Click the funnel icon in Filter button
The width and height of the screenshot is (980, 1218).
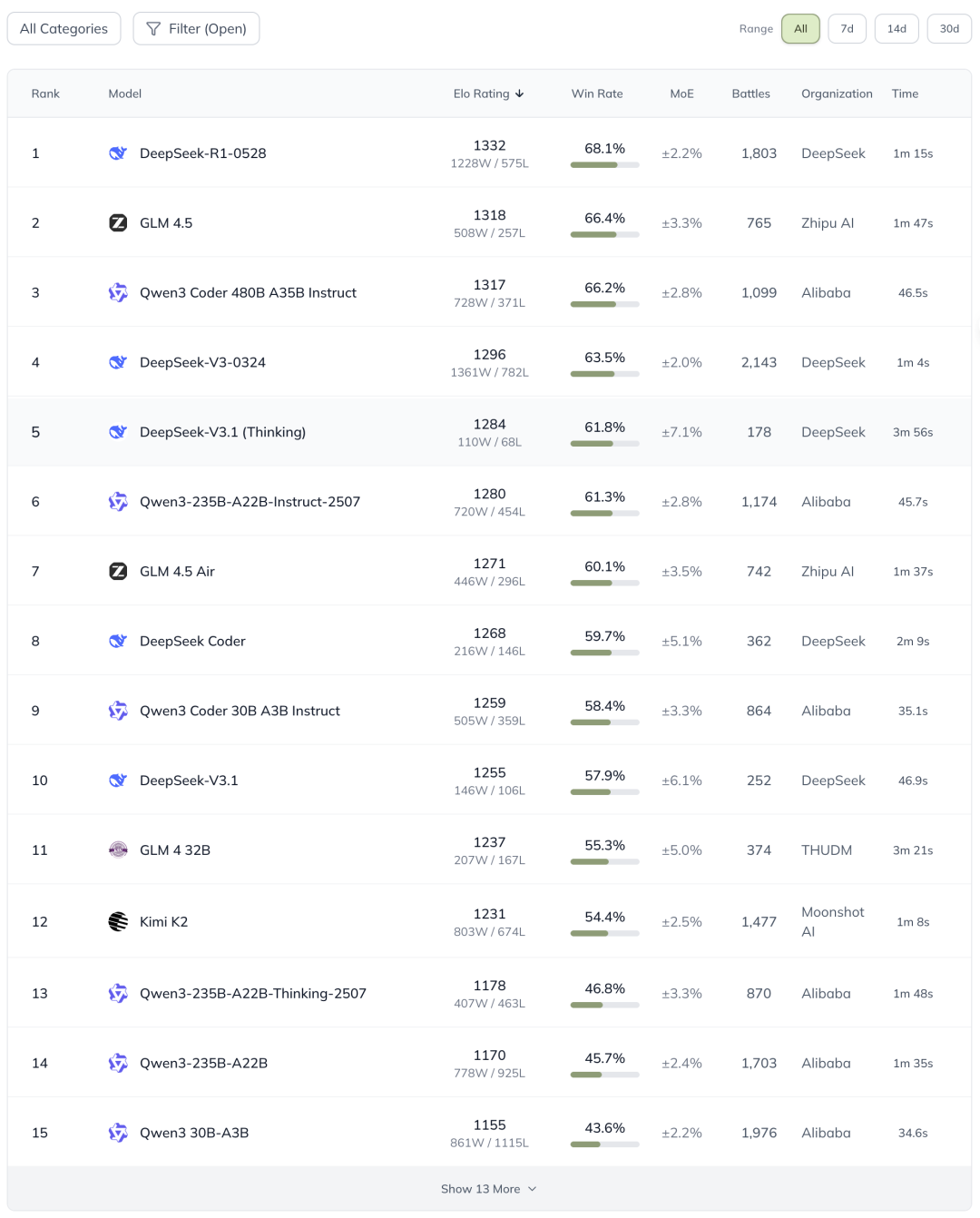pos(153,29)
